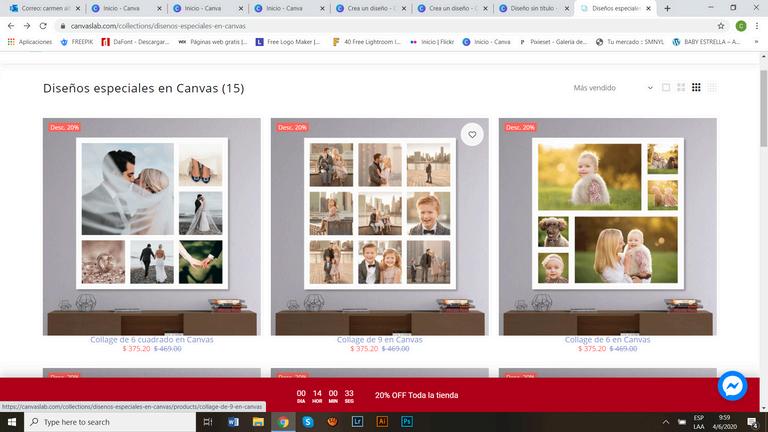Open the Más vendido sort dropdown
This screenshot has height=432, width=768.
point(613,88)
